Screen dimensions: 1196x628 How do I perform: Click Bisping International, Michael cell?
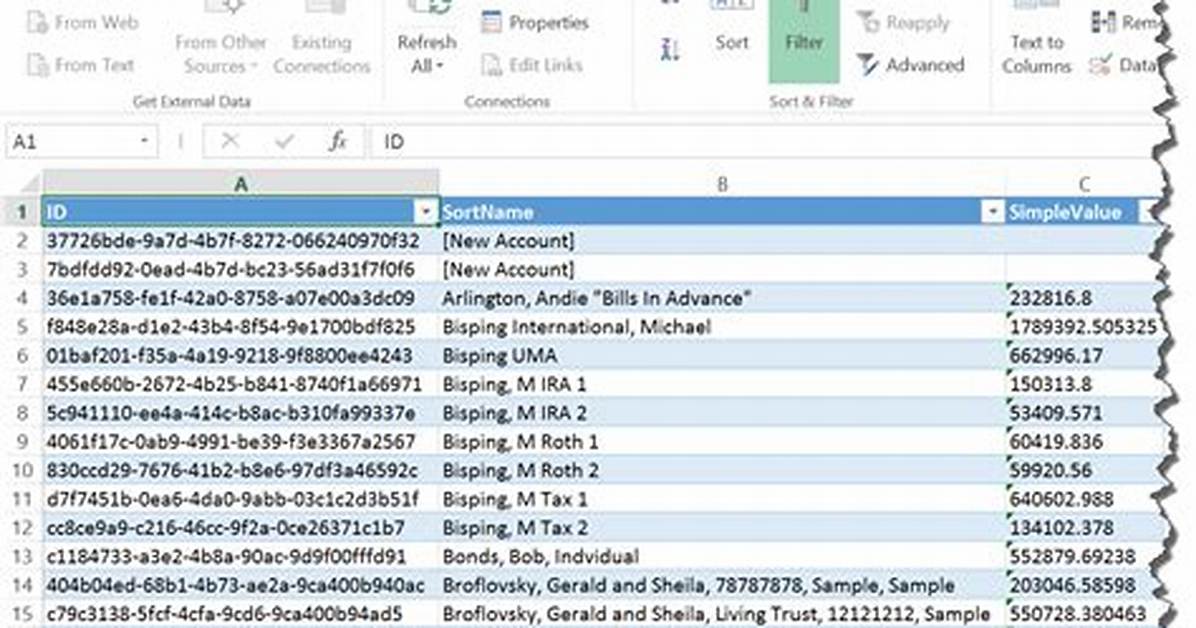point(722,327)
